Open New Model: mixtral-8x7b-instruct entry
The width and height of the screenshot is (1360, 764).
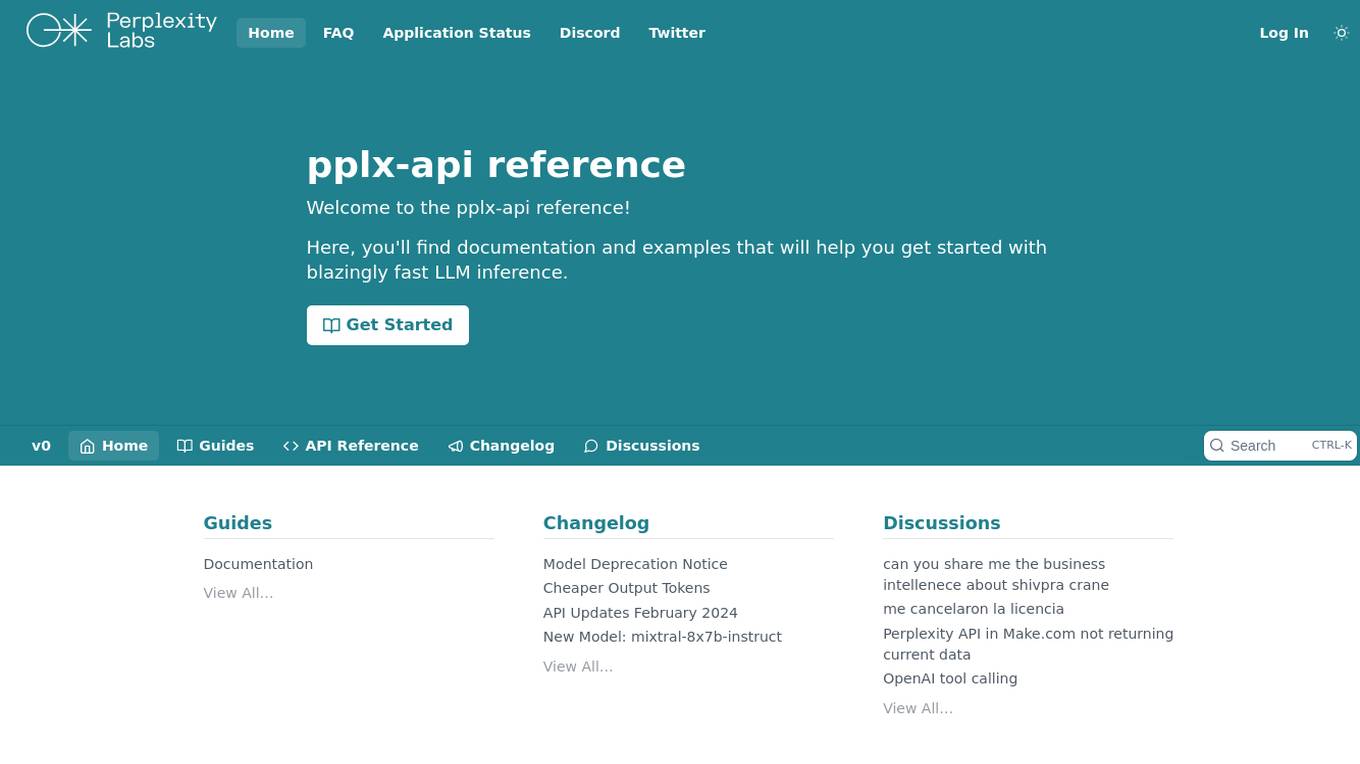pyautogui.click(x=662, y=637)
